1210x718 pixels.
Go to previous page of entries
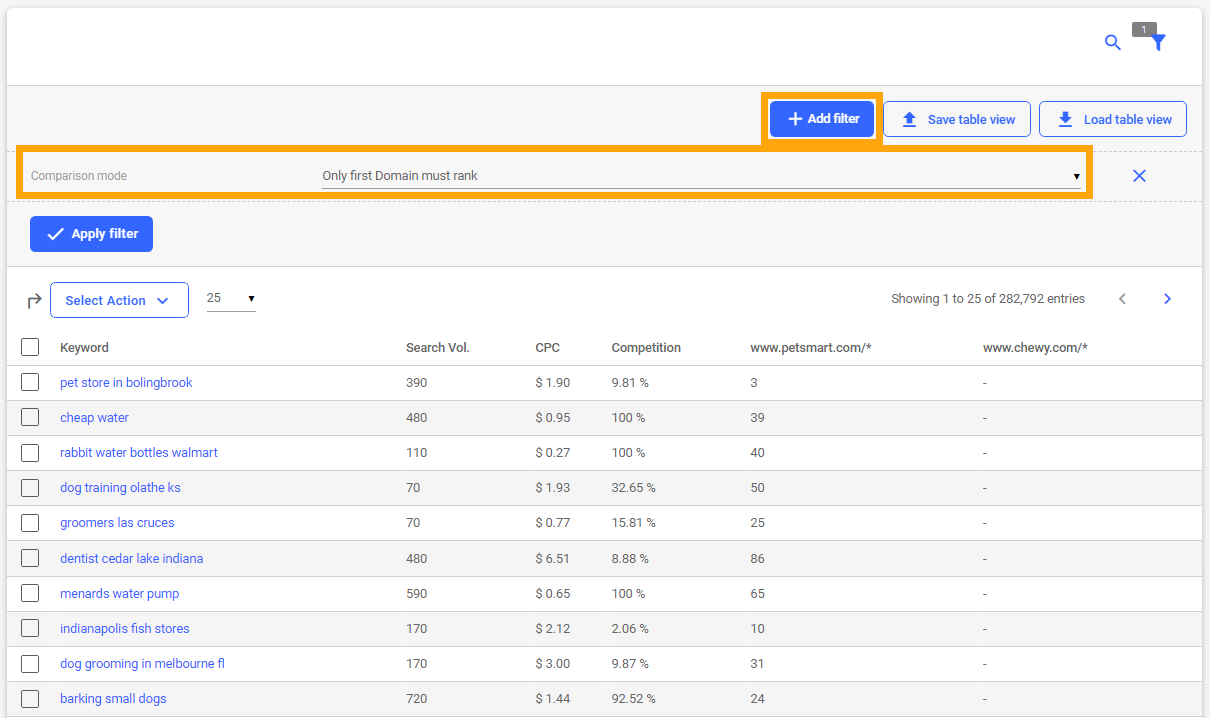(1122, 299)
